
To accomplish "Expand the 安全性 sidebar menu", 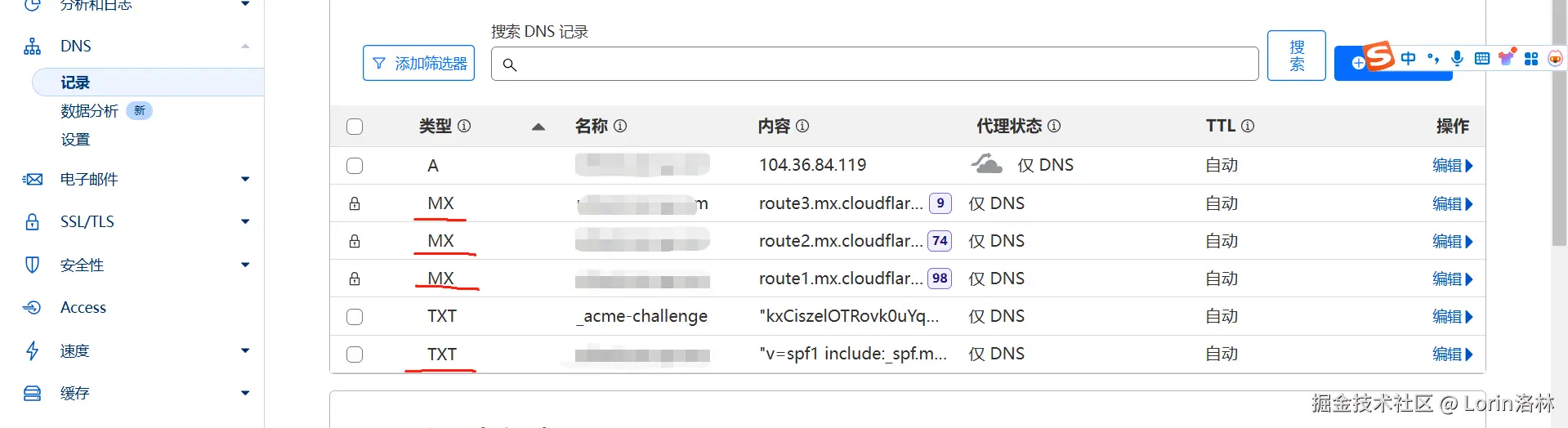I will point(245,265).
